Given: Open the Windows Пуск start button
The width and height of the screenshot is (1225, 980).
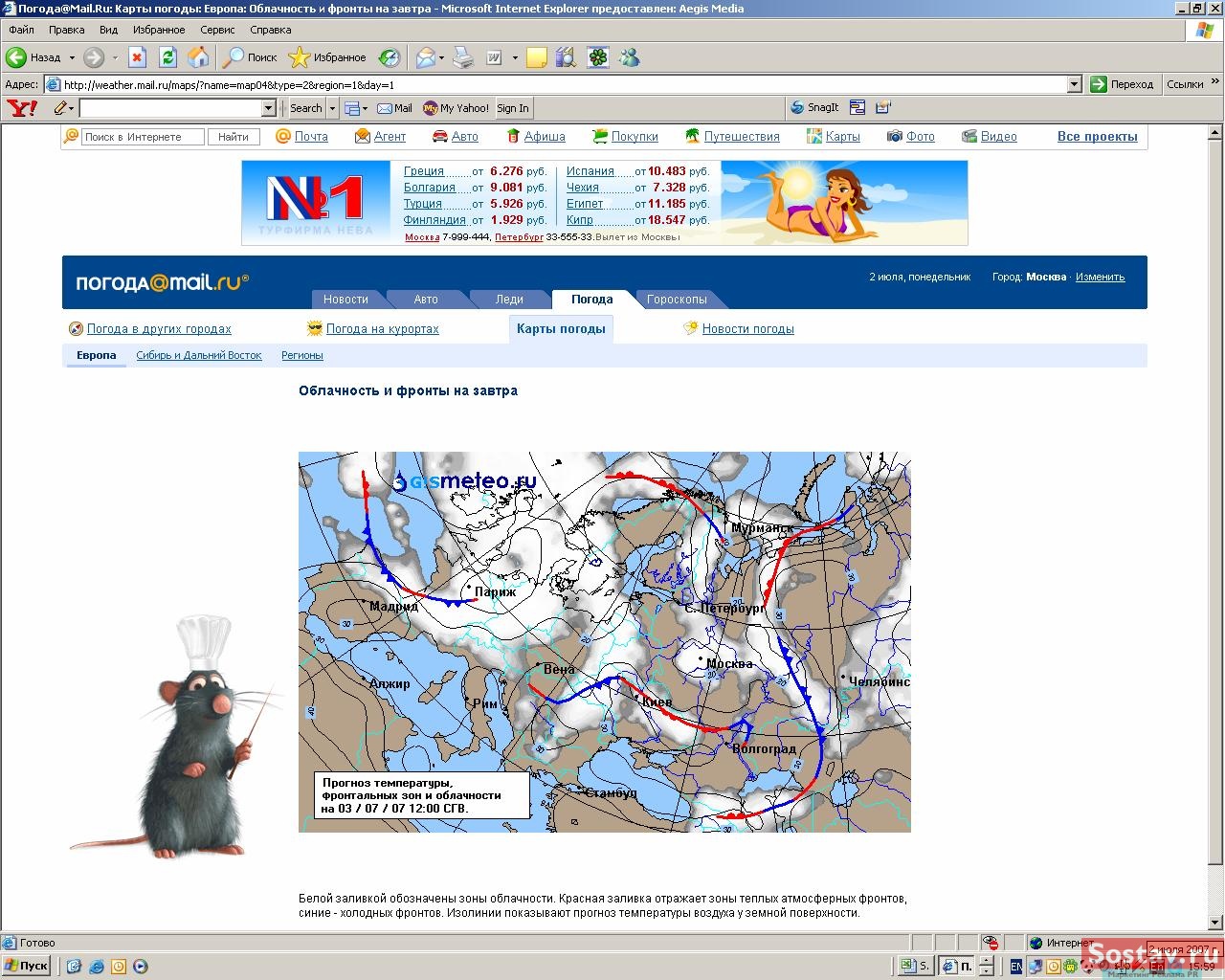Looking at the screenshot, I should [27, 966].
